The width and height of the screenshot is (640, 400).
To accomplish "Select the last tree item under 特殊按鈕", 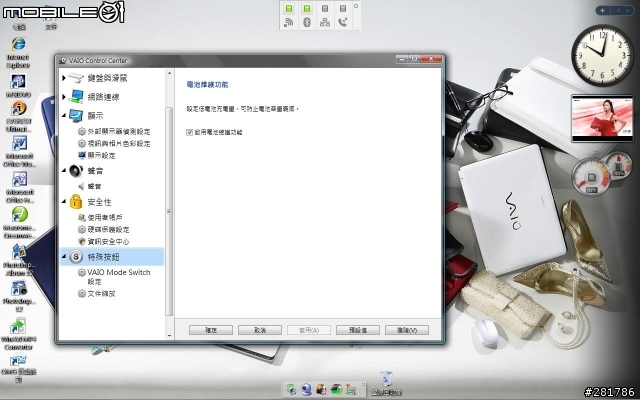I will tap(101, 294).
